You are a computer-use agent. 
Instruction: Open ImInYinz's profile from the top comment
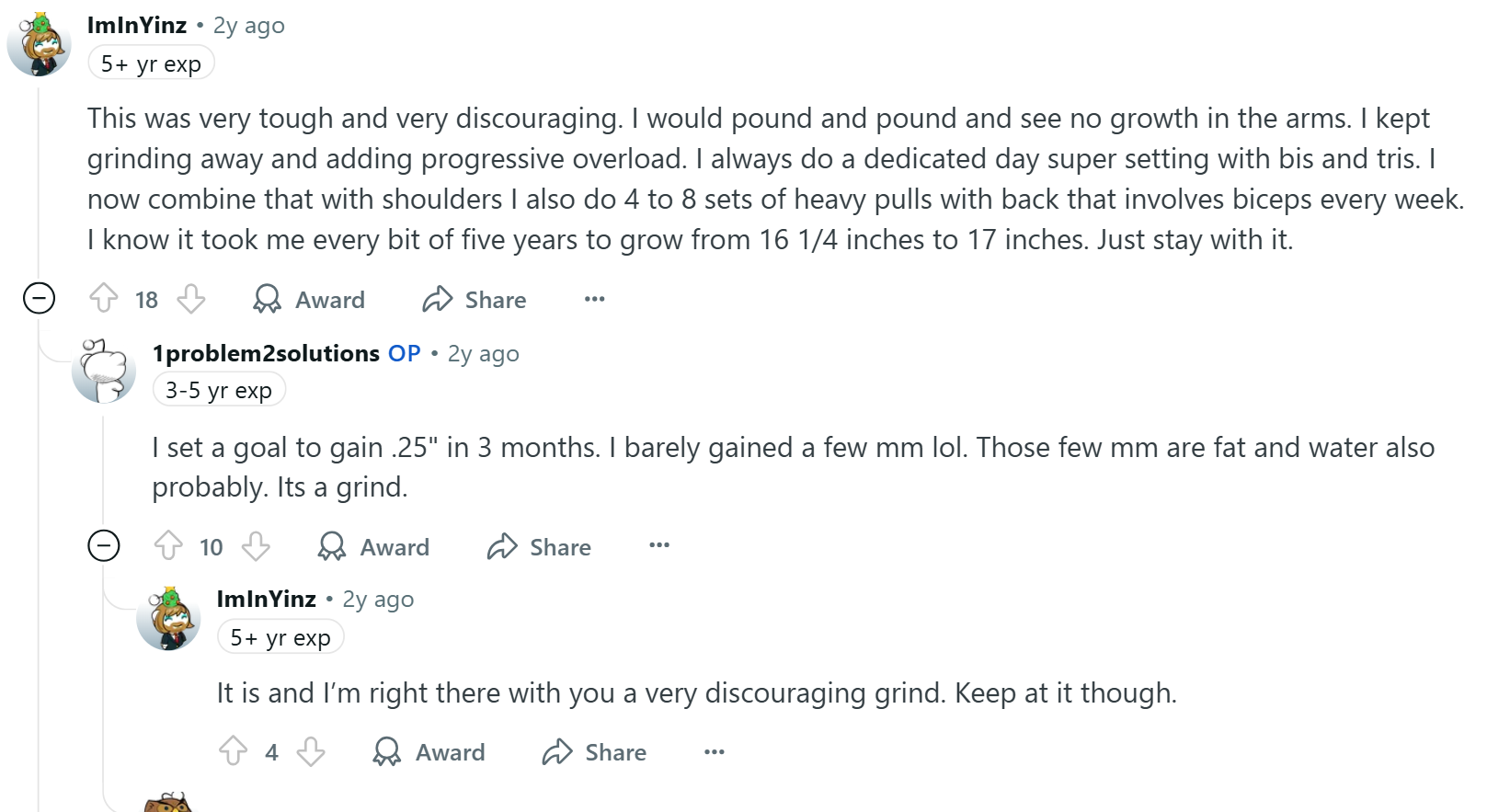[137, 26]
